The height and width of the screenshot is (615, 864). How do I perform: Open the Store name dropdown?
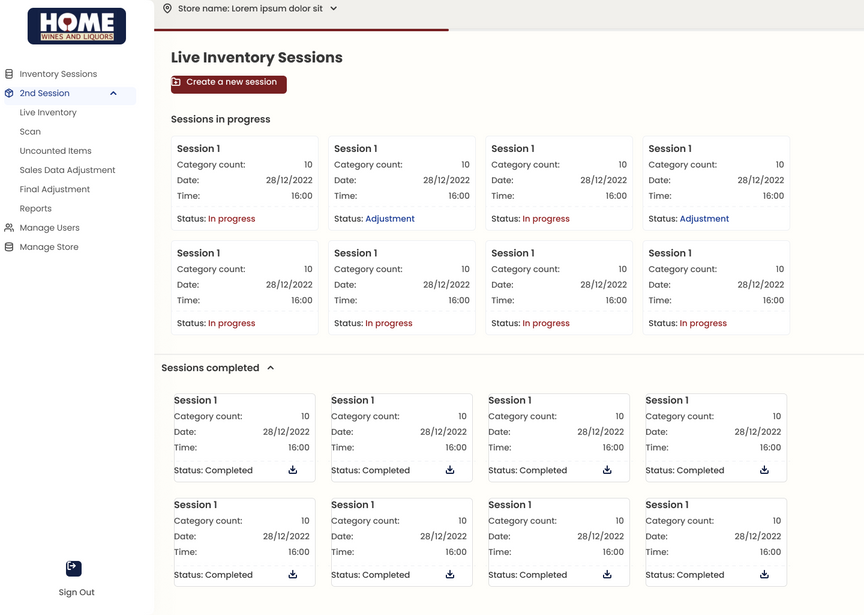click(x=333, y=8)
